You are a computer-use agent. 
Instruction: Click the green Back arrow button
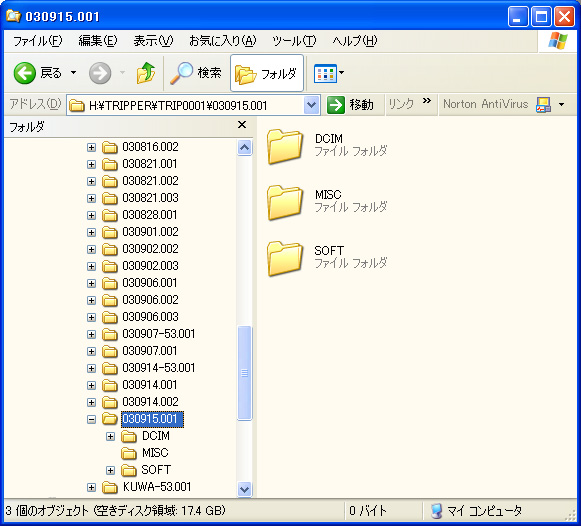pyautogui.click(x=24, y=73)
